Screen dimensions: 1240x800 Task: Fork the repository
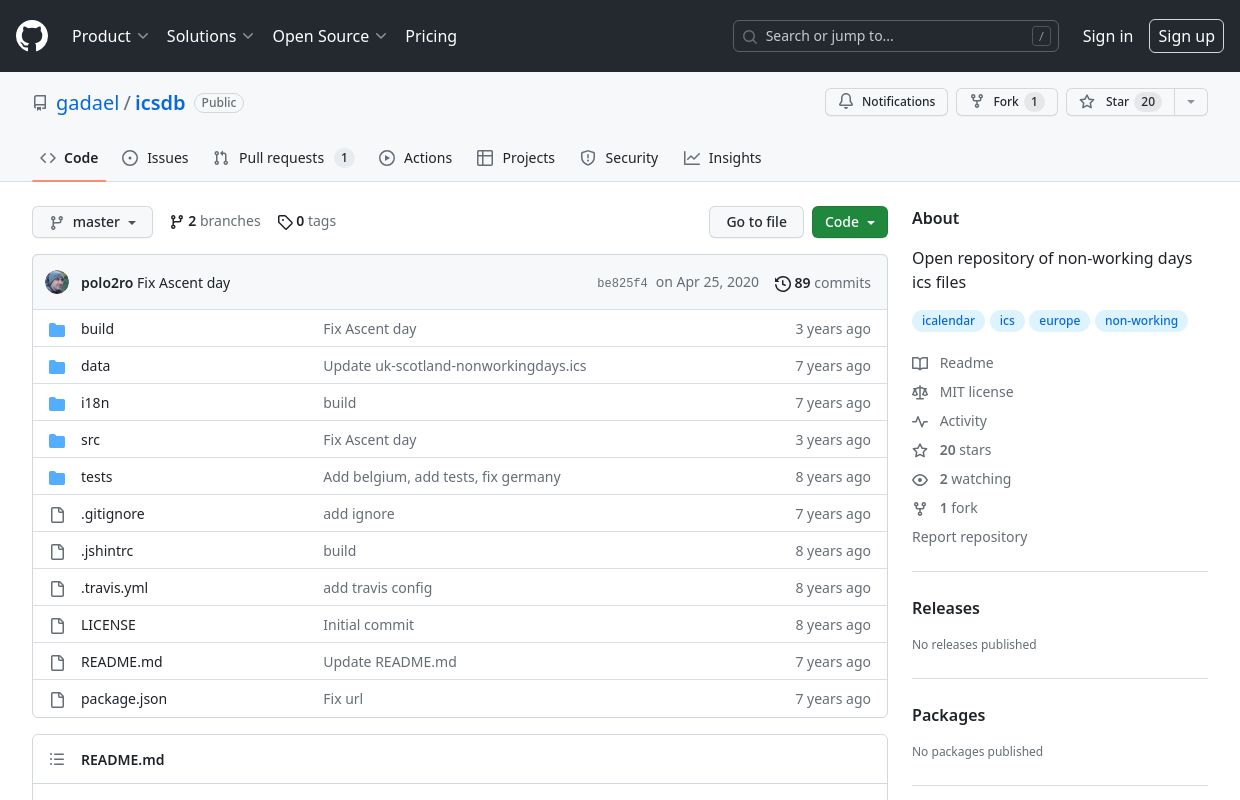point(1006,102)
